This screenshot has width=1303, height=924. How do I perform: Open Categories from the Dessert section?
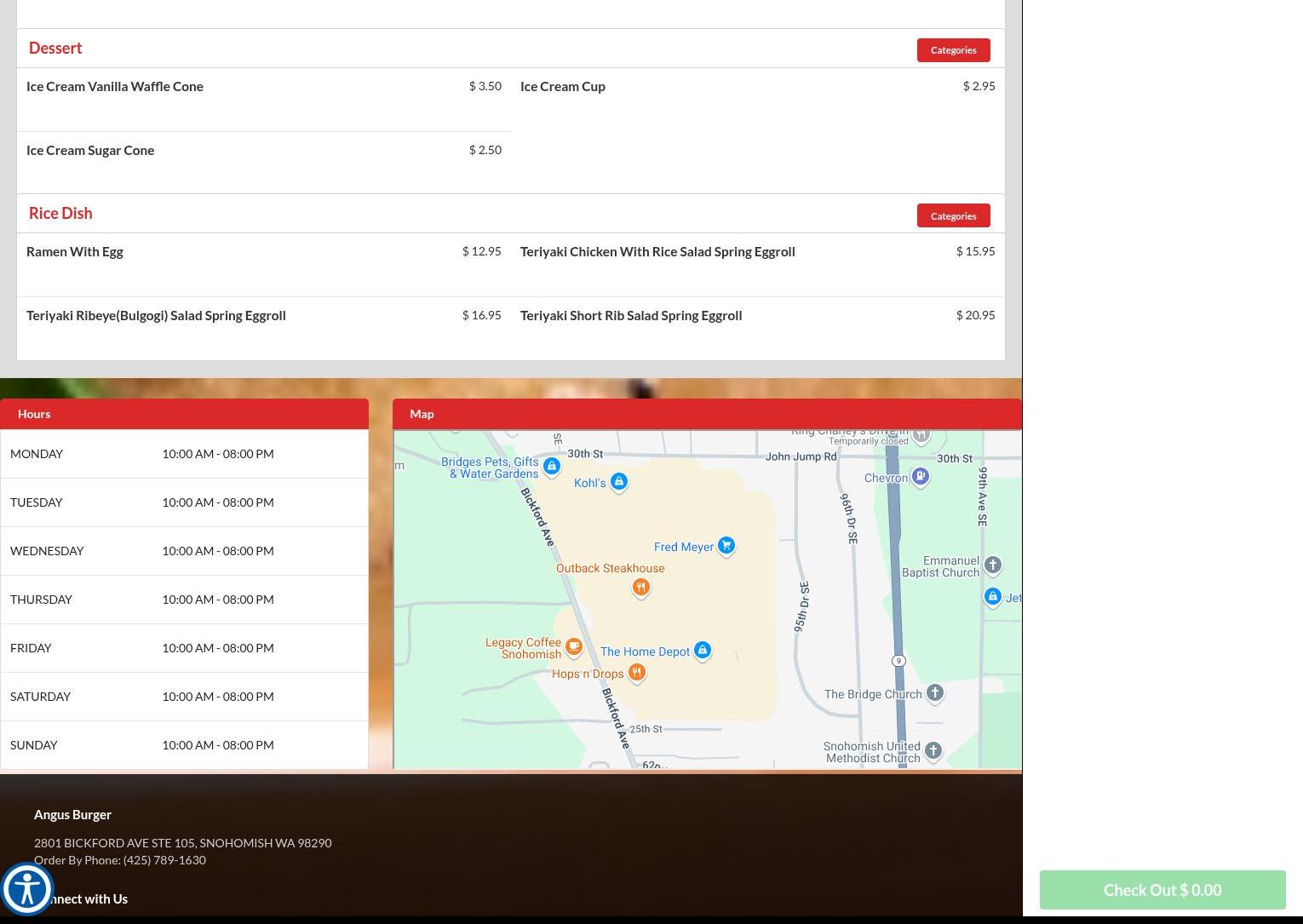(953, 50)
